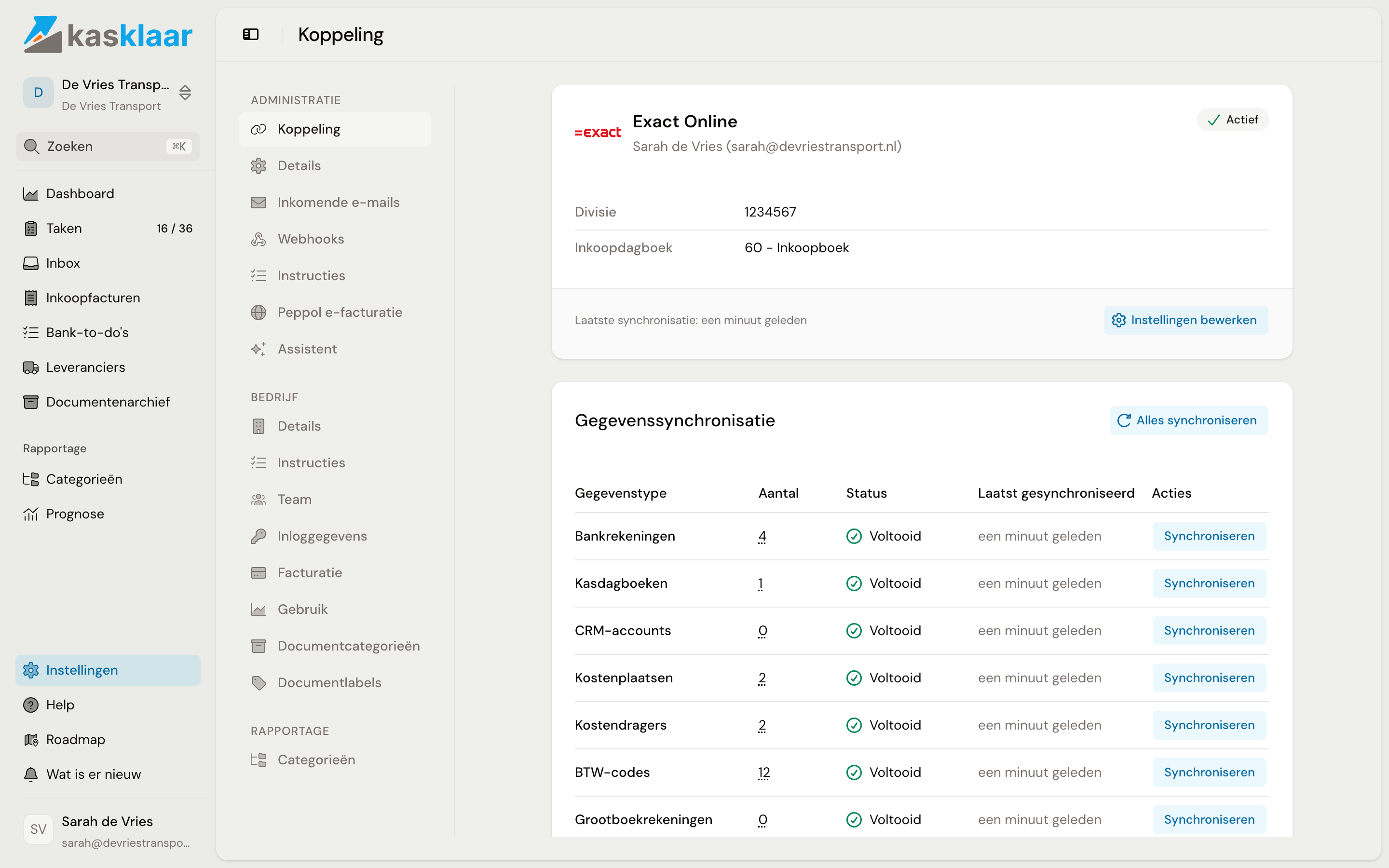Click the Divisie value 1234567
The image size is (1389, 868).
coord(770,212)
